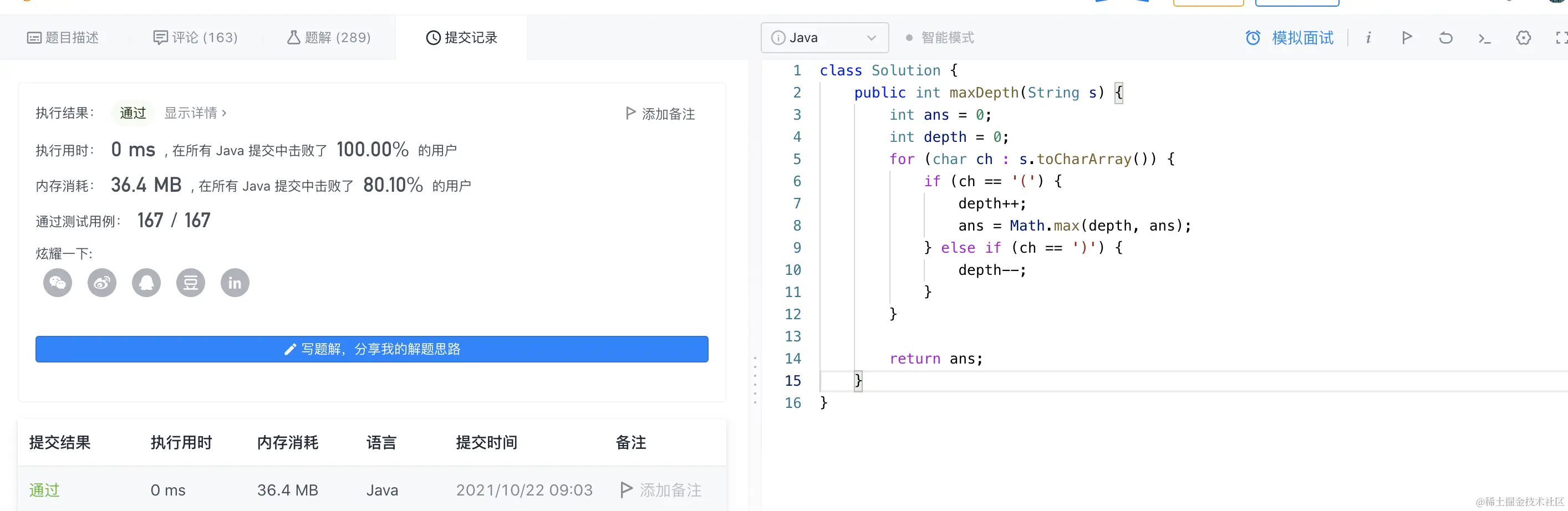
Task: Open the 题目描述 tab
Action: (x=63, y=38)
